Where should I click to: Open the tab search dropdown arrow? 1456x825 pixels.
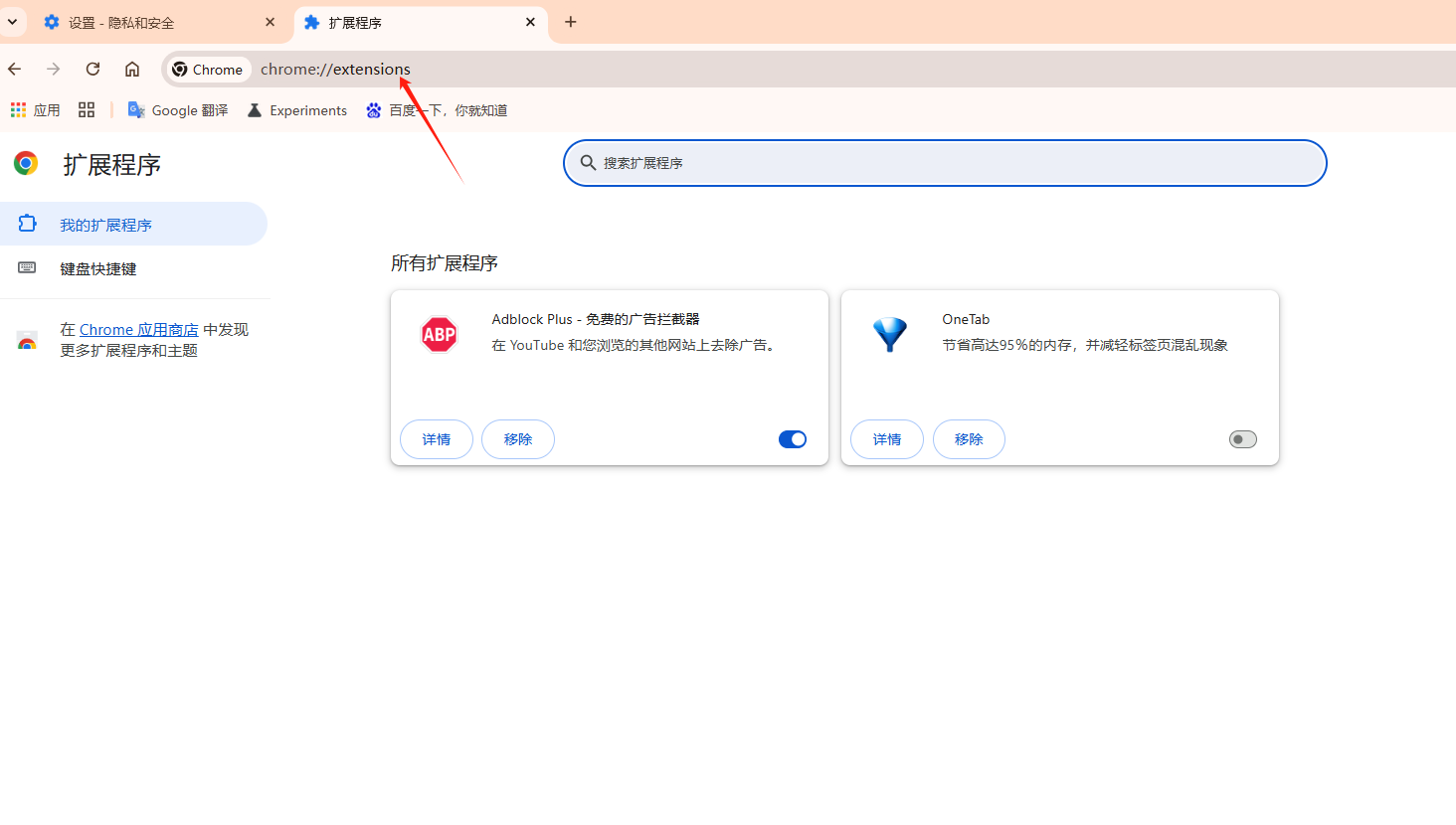[12, 21]
